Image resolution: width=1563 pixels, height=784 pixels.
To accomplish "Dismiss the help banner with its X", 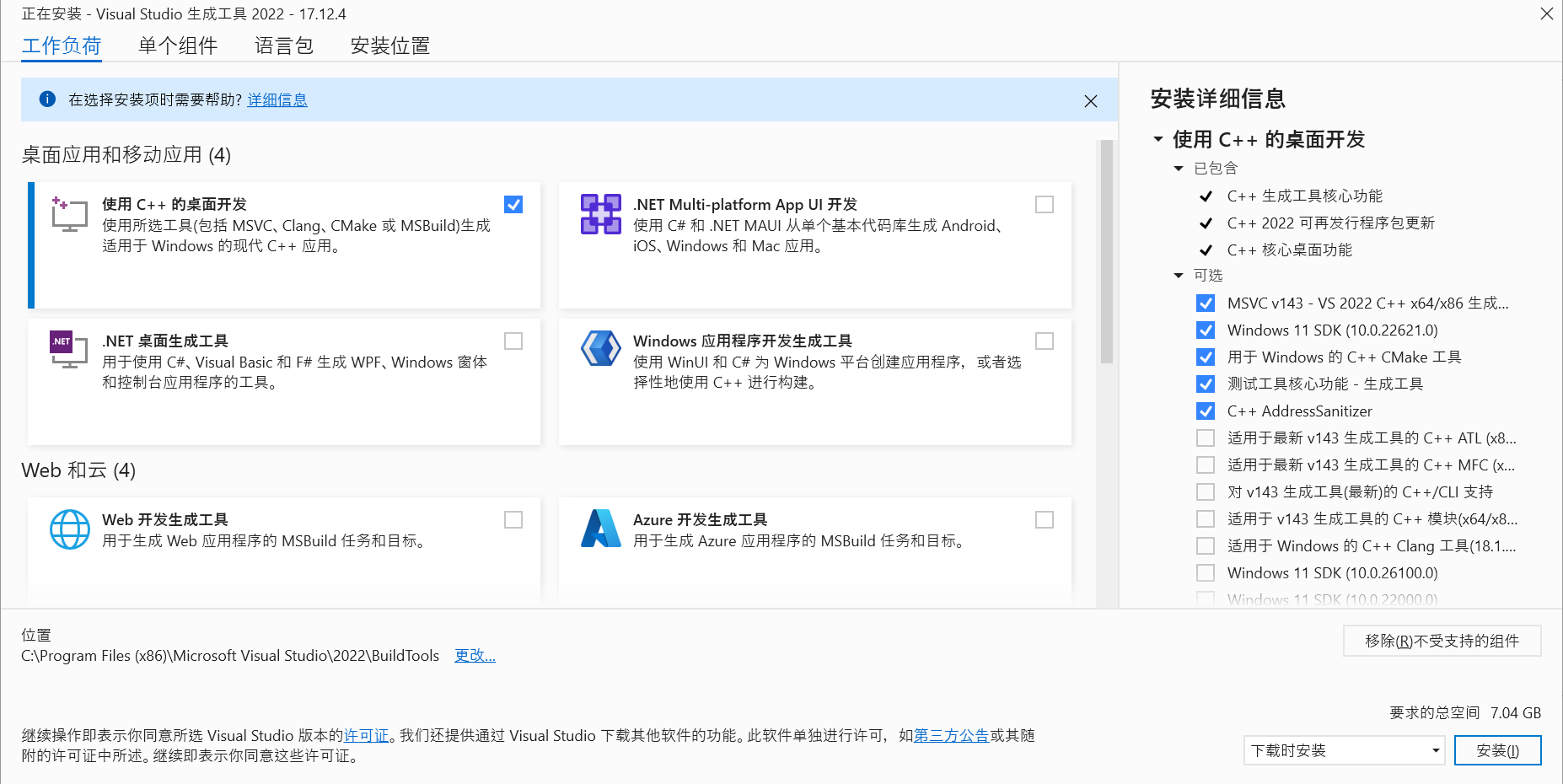I will (1091, 101).
